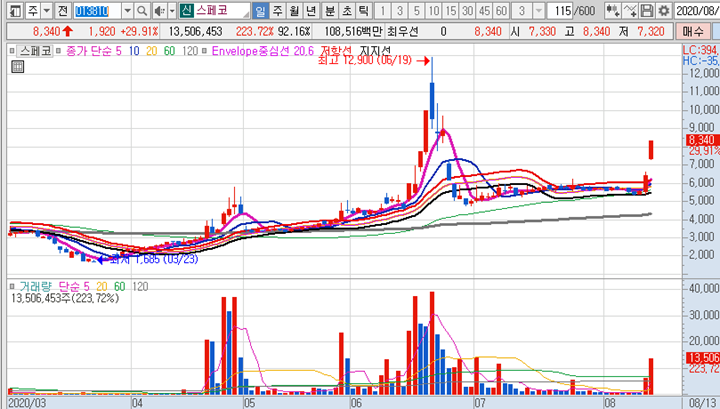Screen dimensions: 720x409
Task: Select the 년 yearly chart period
Action: pos(311,11)
